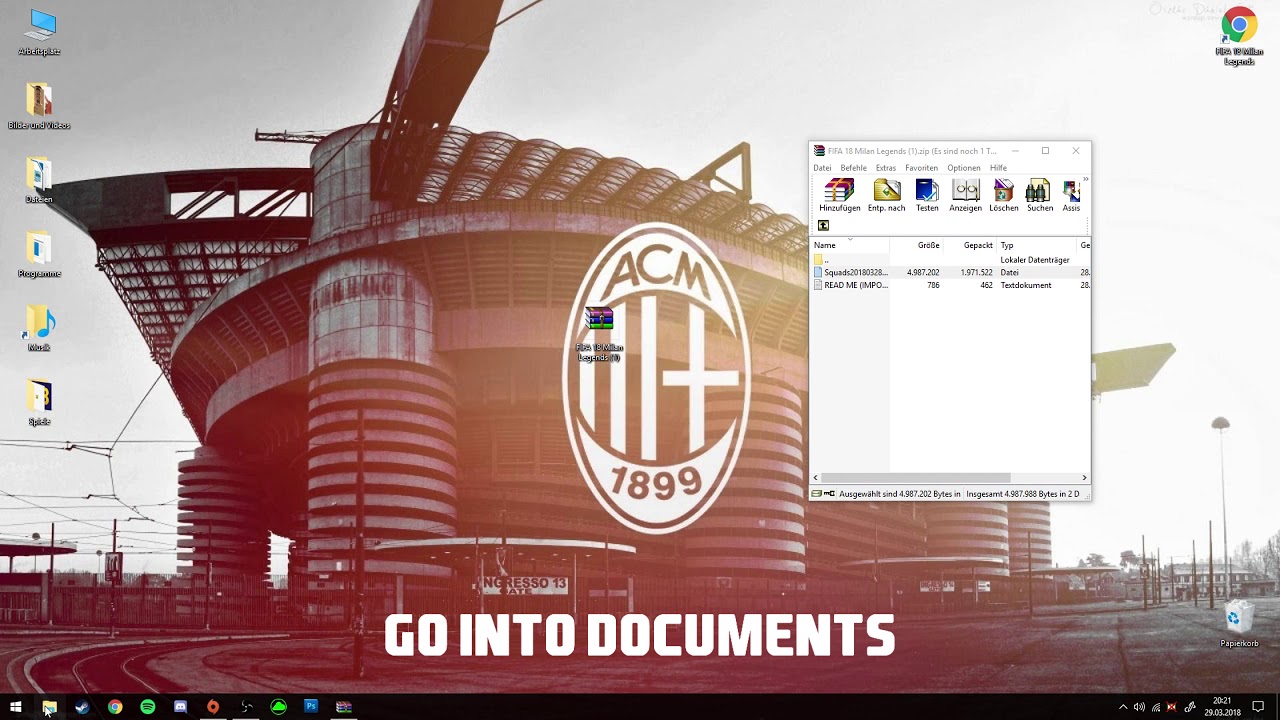Screen dimensions: 1280x720
Task: Click the drive/key icon in the WinRAR status bar
Action: click(823, 494)
